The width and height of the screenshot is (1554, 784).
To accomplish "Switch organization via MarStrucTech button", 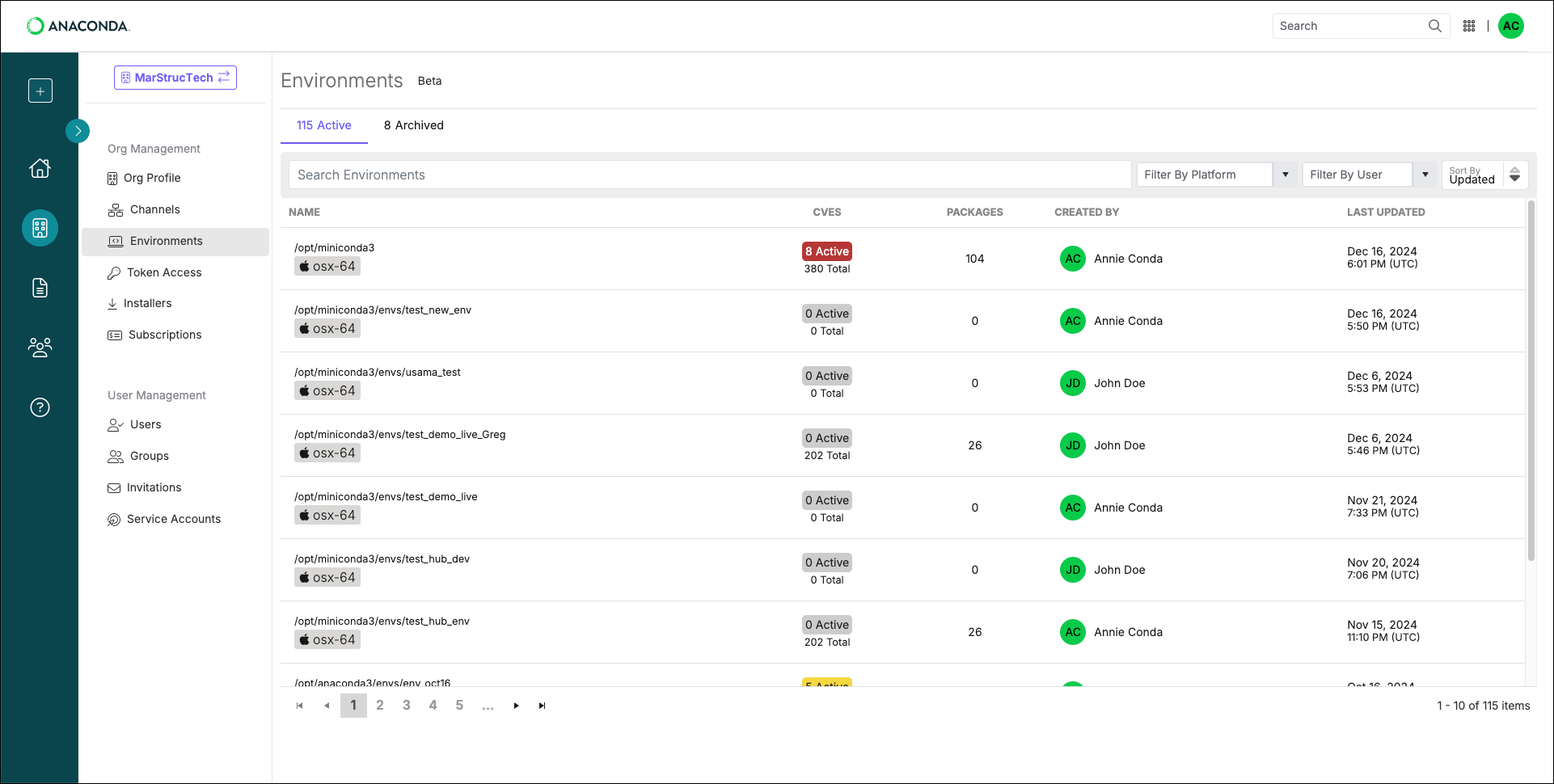I will (175, 78).
